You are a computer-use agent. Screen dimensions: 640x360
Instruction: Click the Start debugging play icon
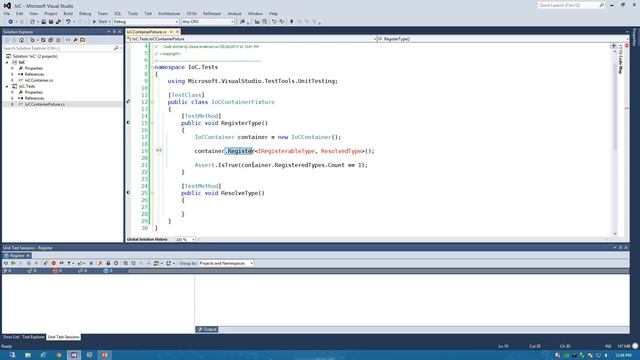coord(94,22)
